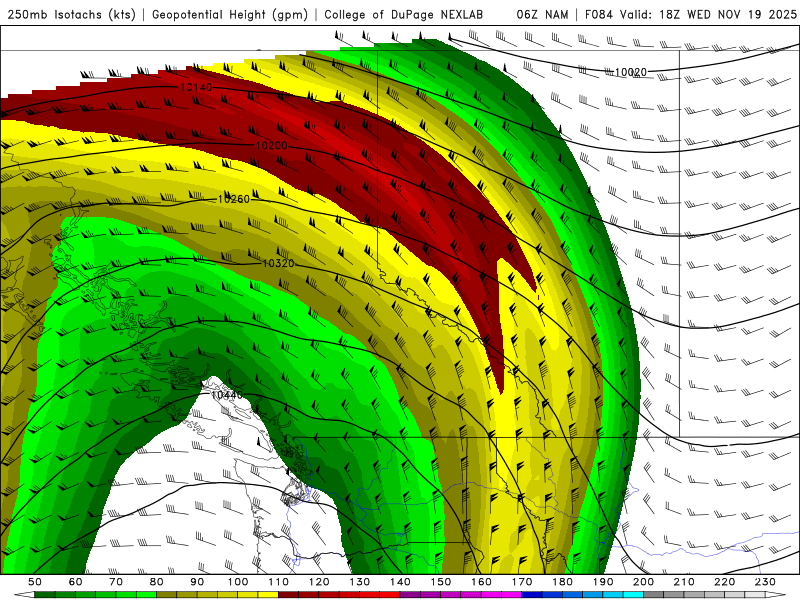
Task: Click the 150 knots color bar label
Action: [x=441, y=582]
